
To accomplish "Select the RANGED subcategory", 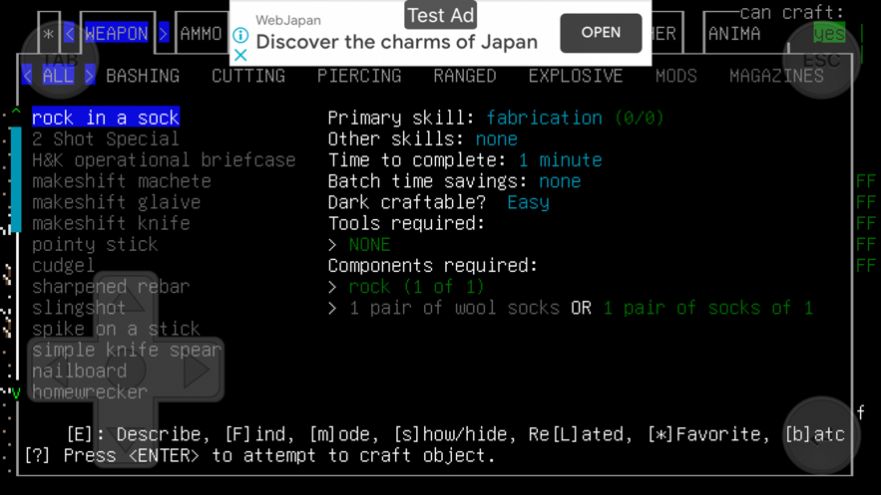I will coord(465,76).
